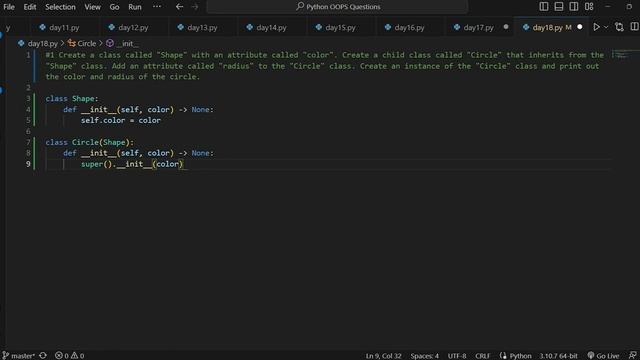Open the Edit menu

pyautogui.click(x=29, y=7)
